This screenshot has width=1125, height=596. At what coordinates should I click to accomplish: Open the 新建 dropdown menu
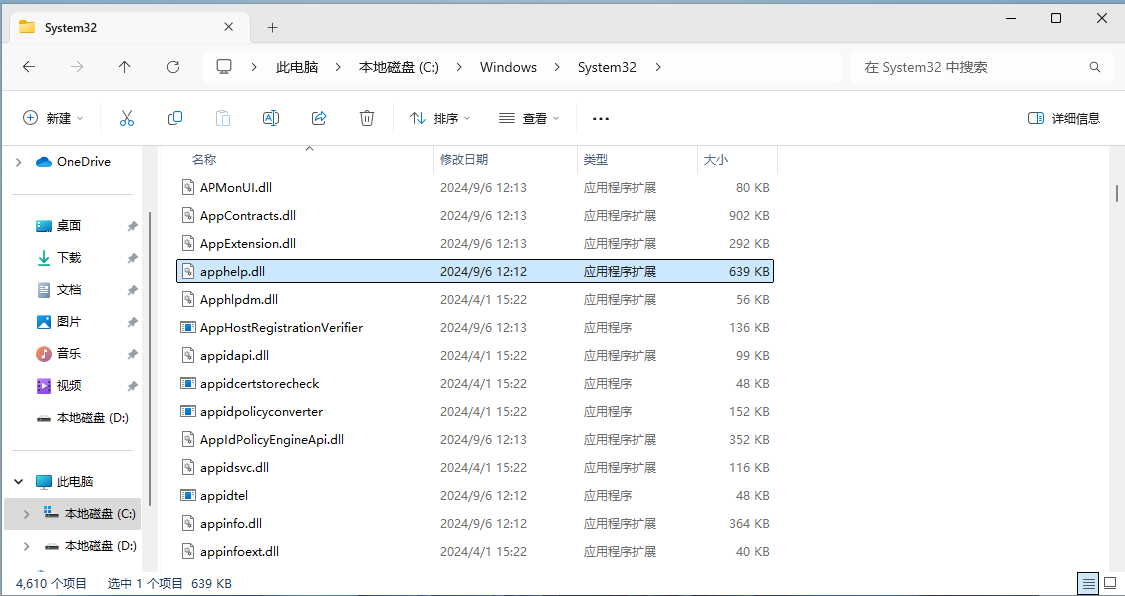coord(53,118)
